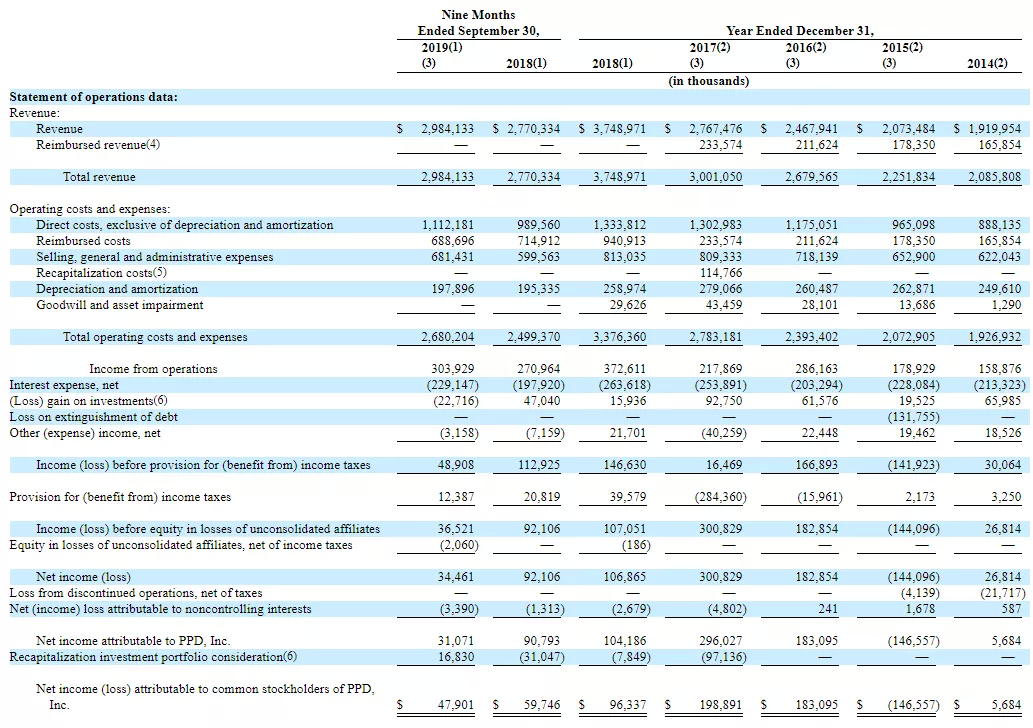The width and height of the screenshot is (1033, 728).
Task: Click the 2014(2) column header
Action: (x=987, y=63)
